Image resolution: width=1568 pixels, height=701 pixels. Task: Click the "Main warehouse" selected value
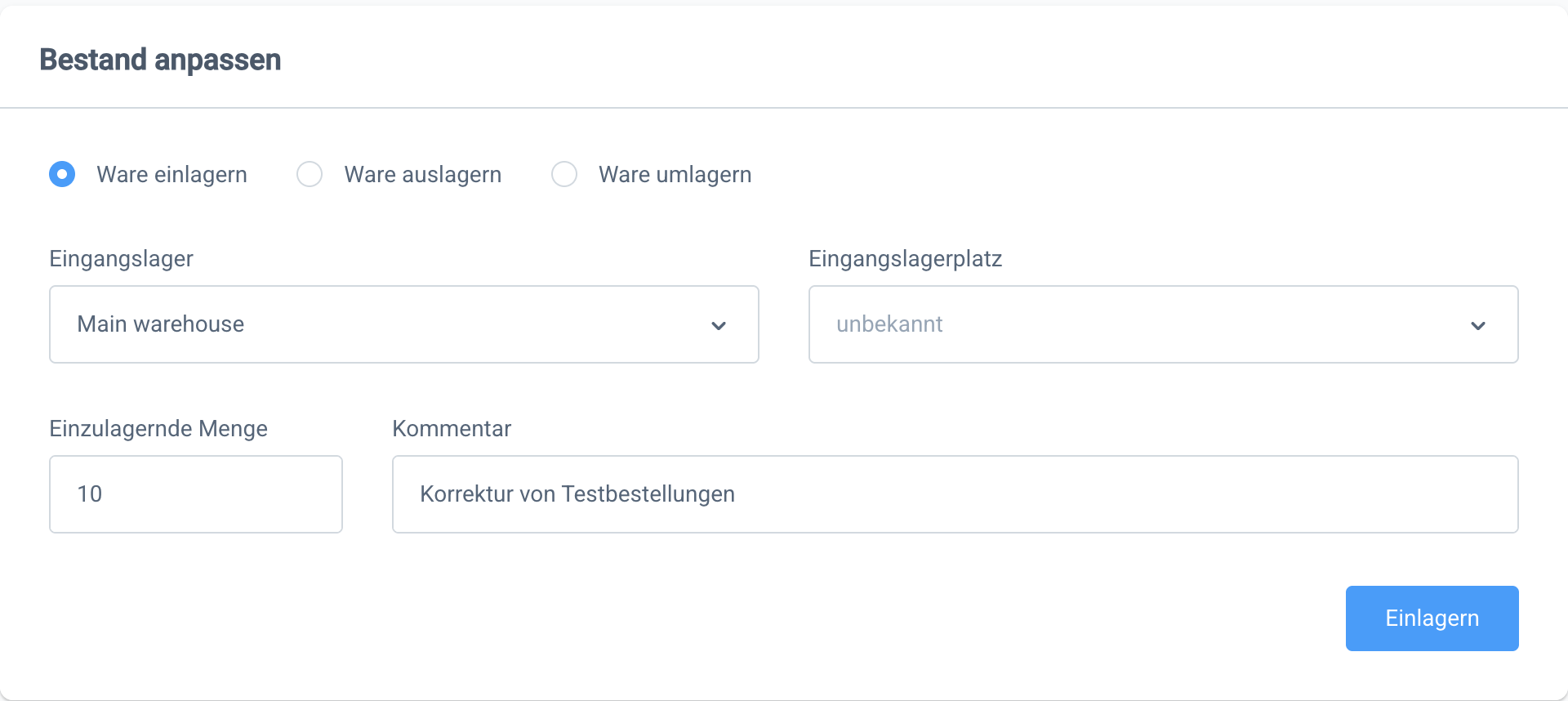[x=161, y=324]
